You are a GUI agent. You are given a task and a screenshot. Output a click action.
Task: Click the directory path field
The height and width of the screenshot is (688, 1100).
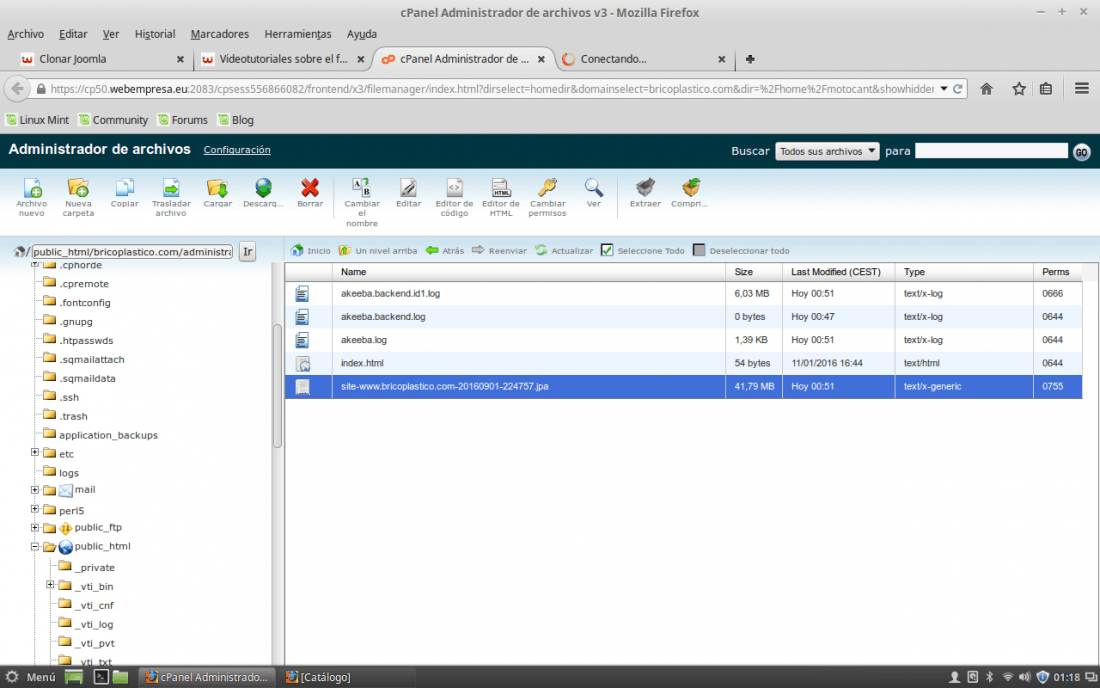pos(132,252)
